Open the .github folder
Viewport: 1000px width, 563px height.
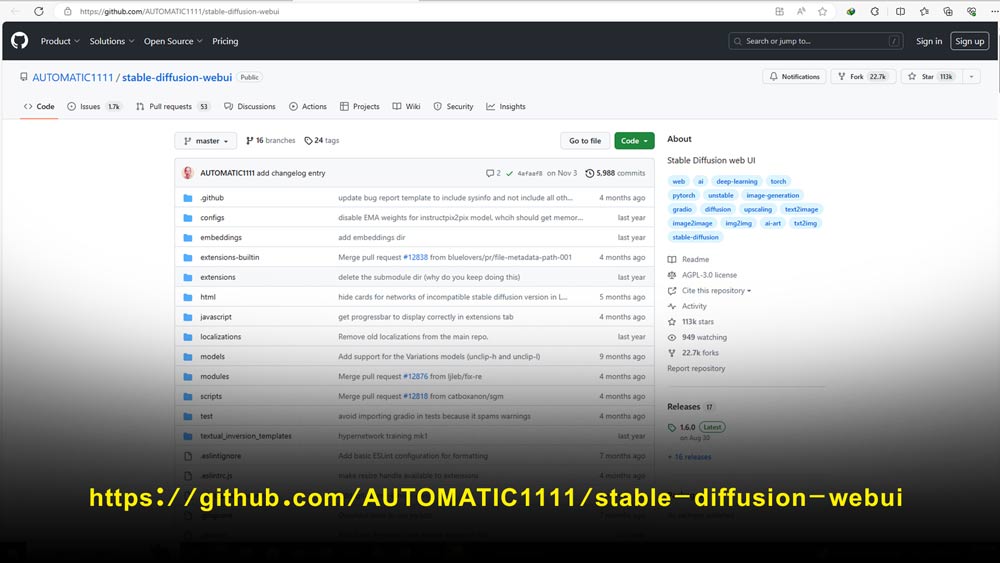[212, 198]
